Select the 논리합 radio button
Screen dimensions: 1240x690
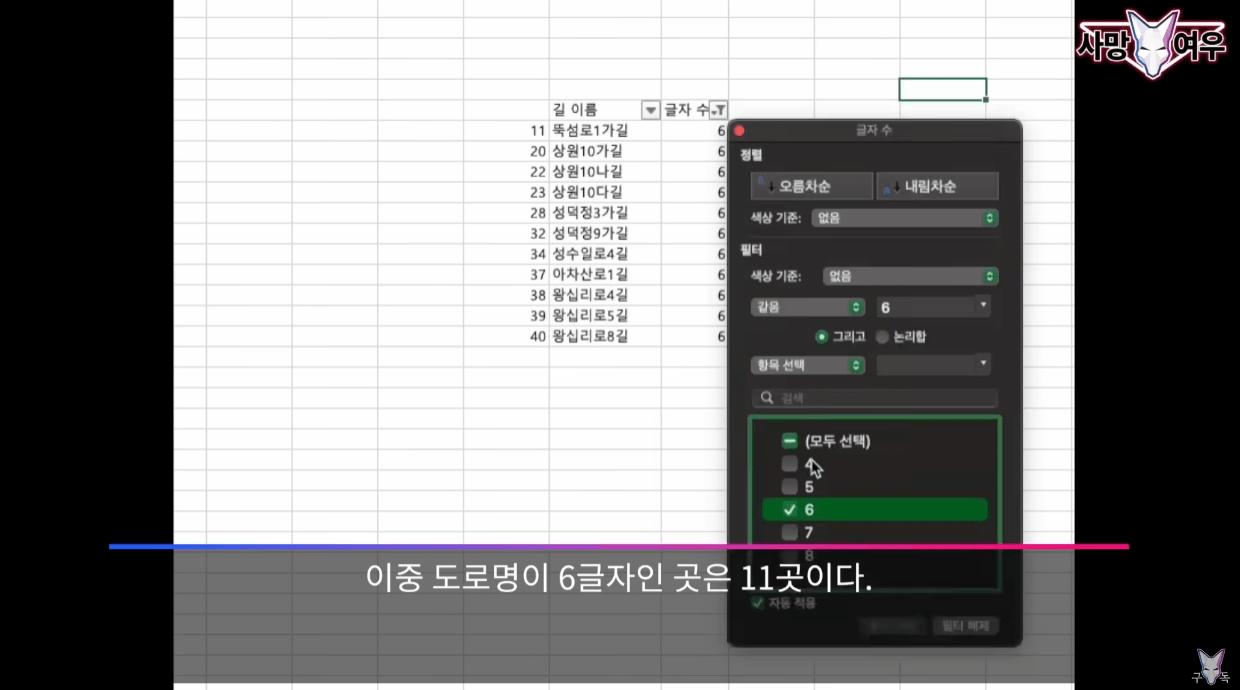pyautogui.click(x=881, y=338)
